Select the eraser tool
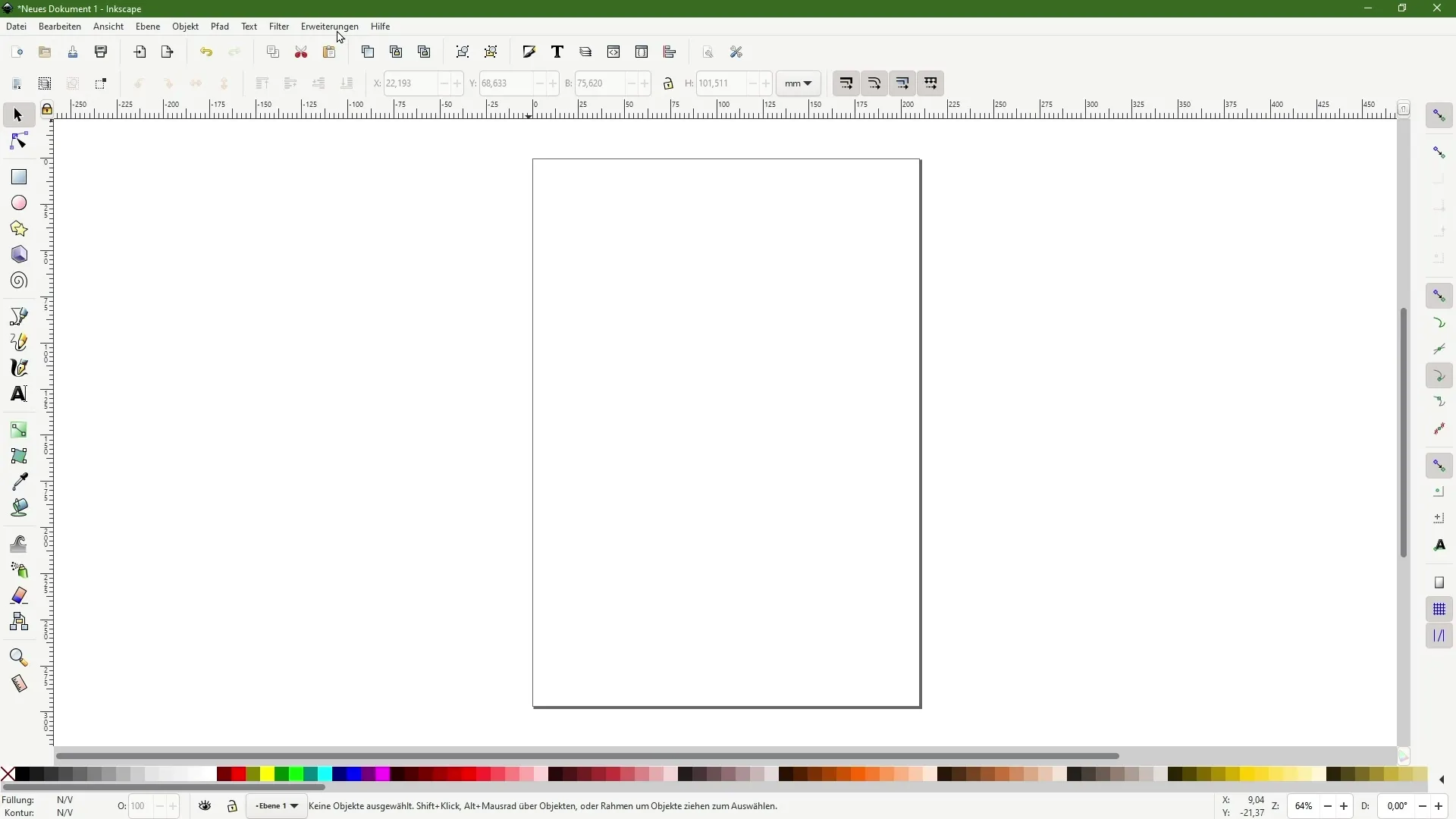 click(x=18, y=596)
